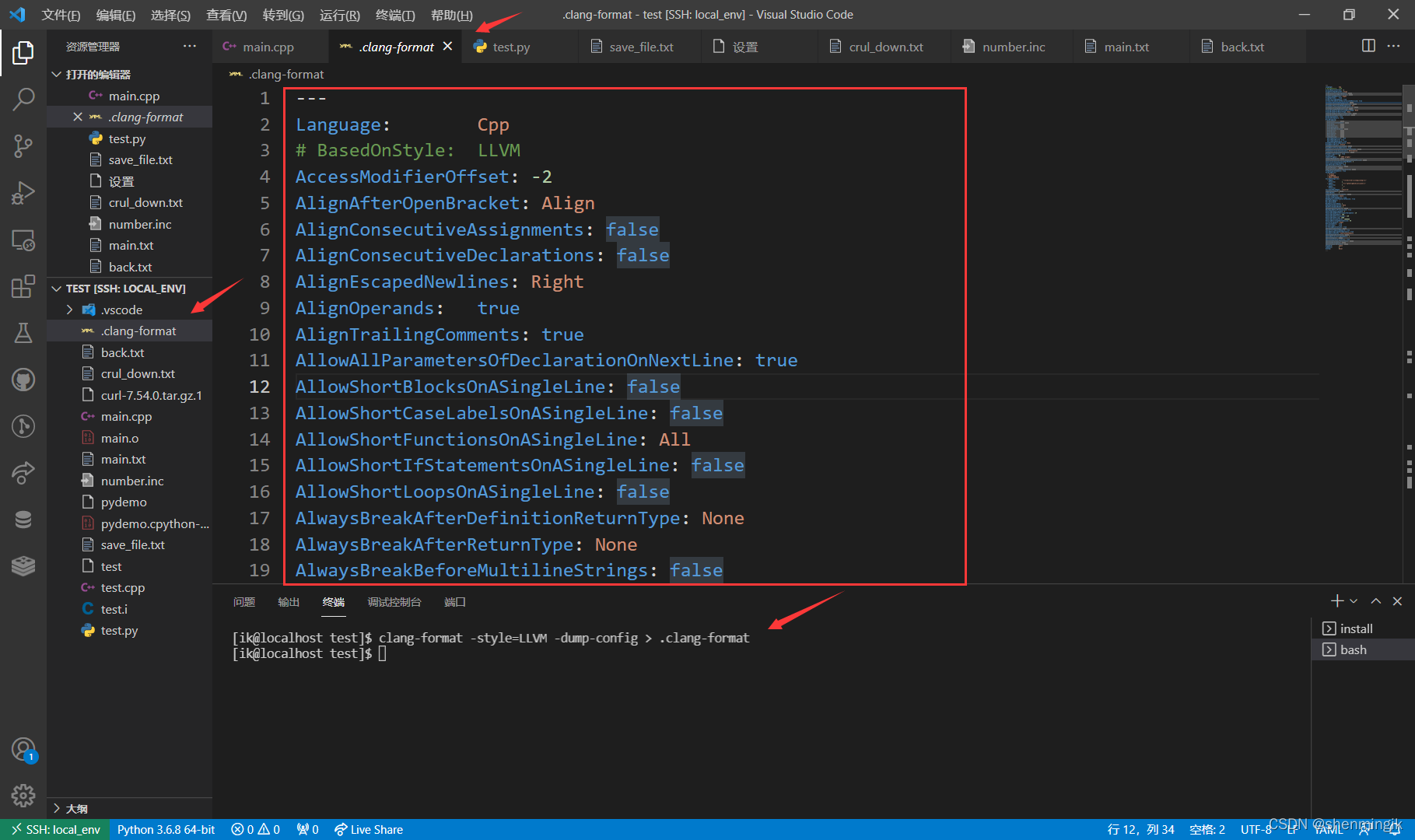1415x840 pixels.
Task: Open the Git Graph icon in activity bar
Action: coord(23,426)
